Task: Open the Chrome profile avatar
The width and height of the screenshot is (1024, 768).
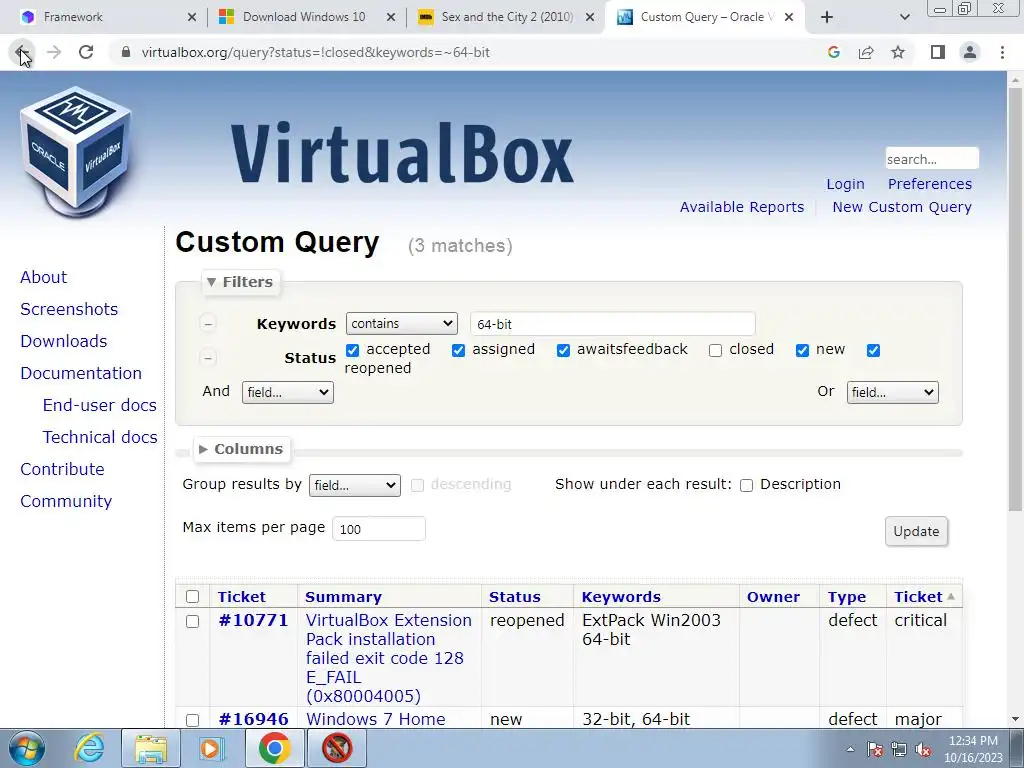Action: point(970,52)
